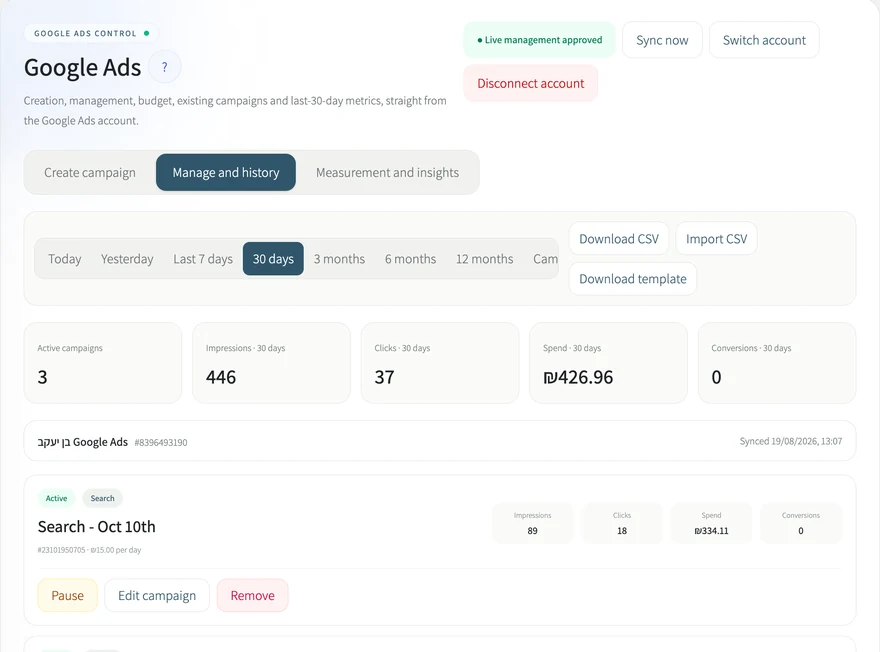The image size is (880, 652).
Task: Click the GOOGLE ADS CONTROL header badge
Action: 91,33
